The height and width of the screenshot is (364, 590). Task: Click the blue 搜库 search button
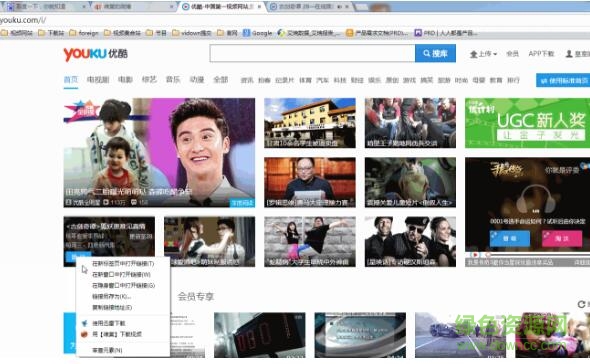[x=435, y=53]
